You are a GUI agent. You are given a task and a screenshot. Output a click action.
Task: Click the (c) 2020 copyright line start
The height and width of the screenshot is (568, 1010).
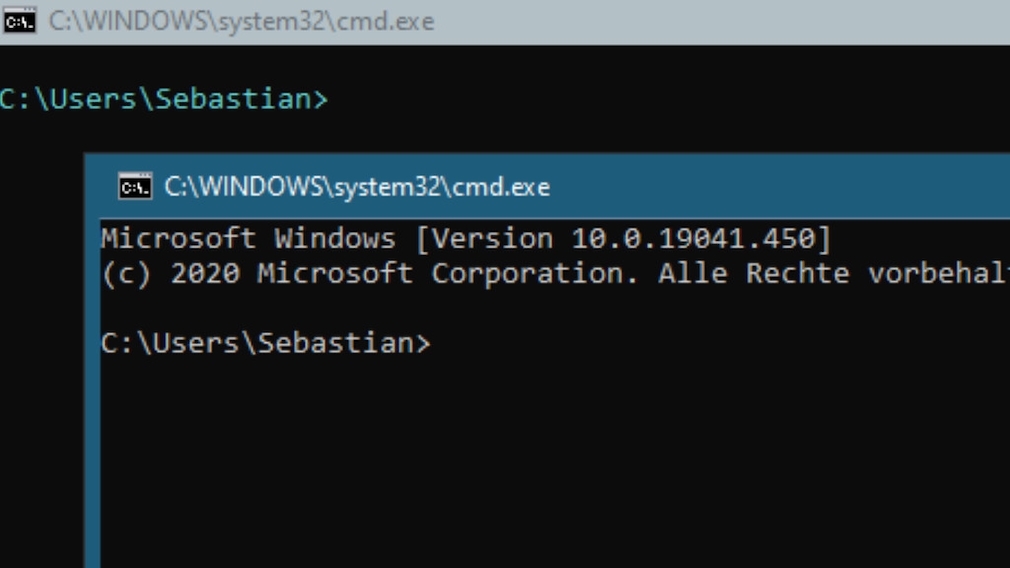[x=170, y=274]
